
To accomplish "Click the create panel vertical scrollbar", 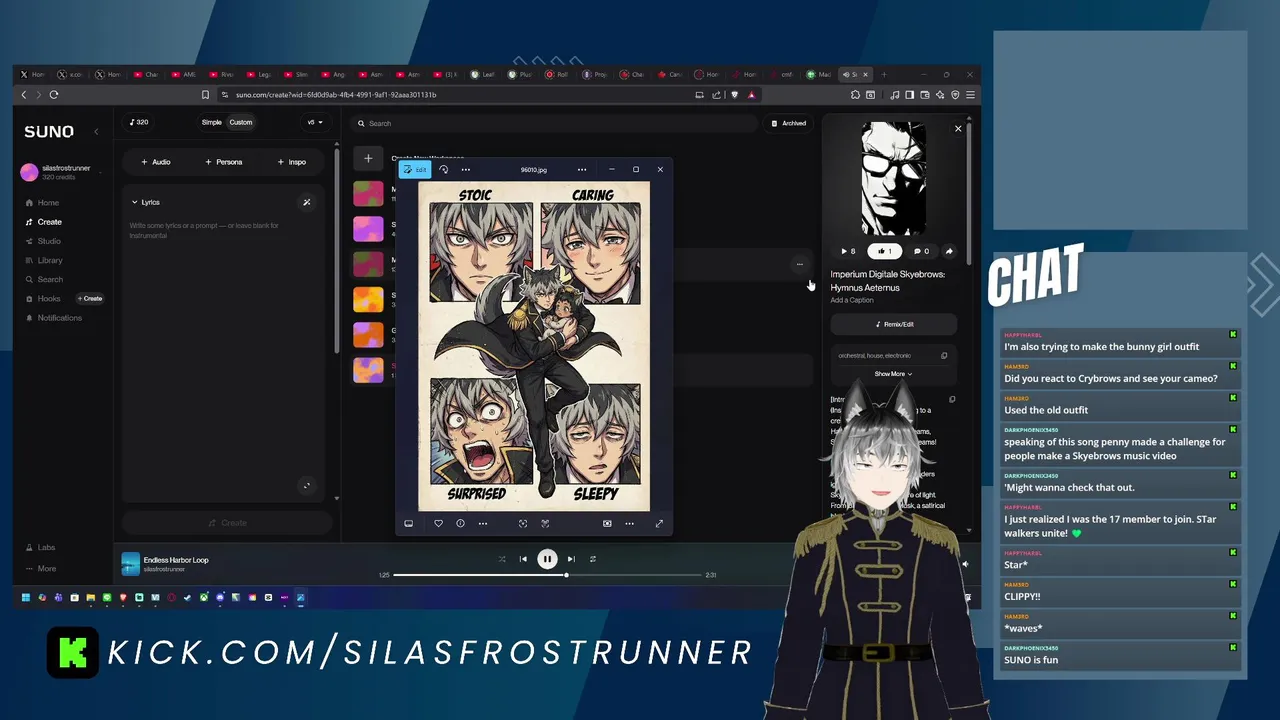I will point(337,250).
